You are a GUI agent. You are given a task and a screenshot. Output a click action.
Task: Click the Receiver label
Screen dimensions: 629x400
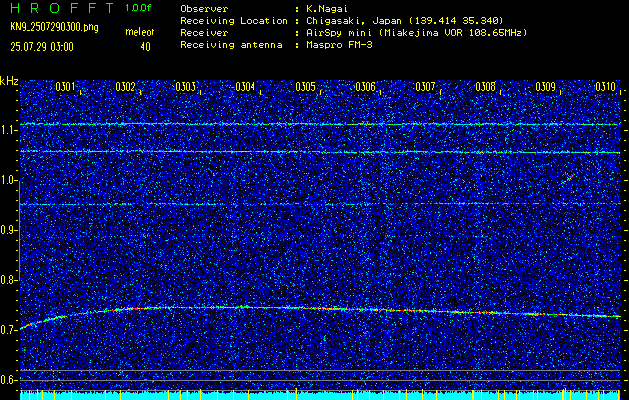tap(204, 32)
